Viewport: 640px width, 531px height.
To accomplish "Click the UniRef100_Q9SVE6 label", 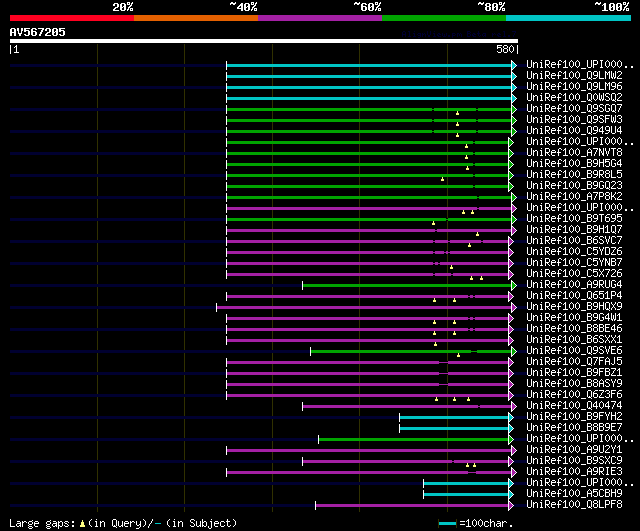I will (x=574, y=351).
